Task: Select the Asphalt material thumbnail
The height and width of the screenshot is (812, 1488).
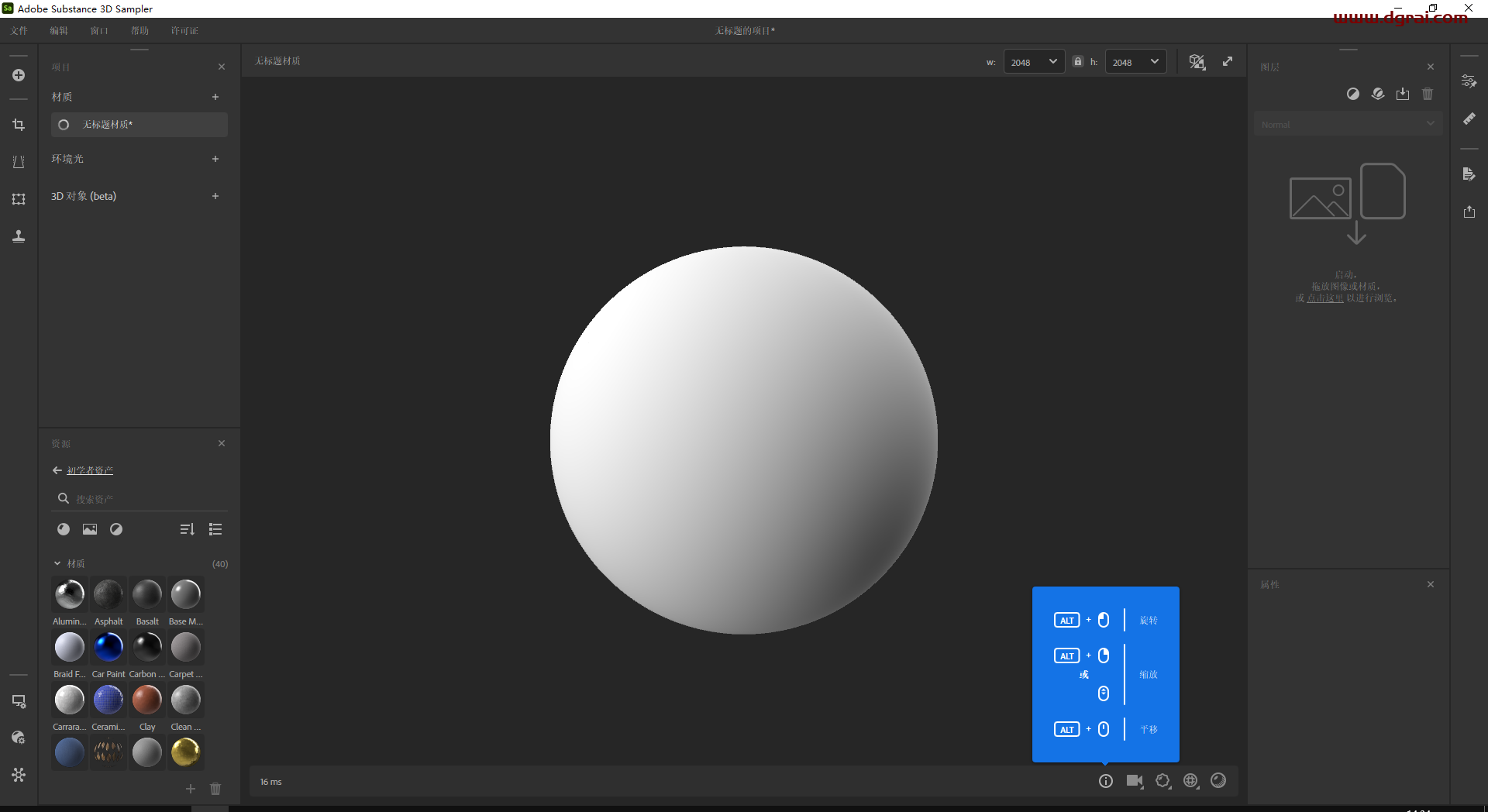Action: click(x=108, y=595)
